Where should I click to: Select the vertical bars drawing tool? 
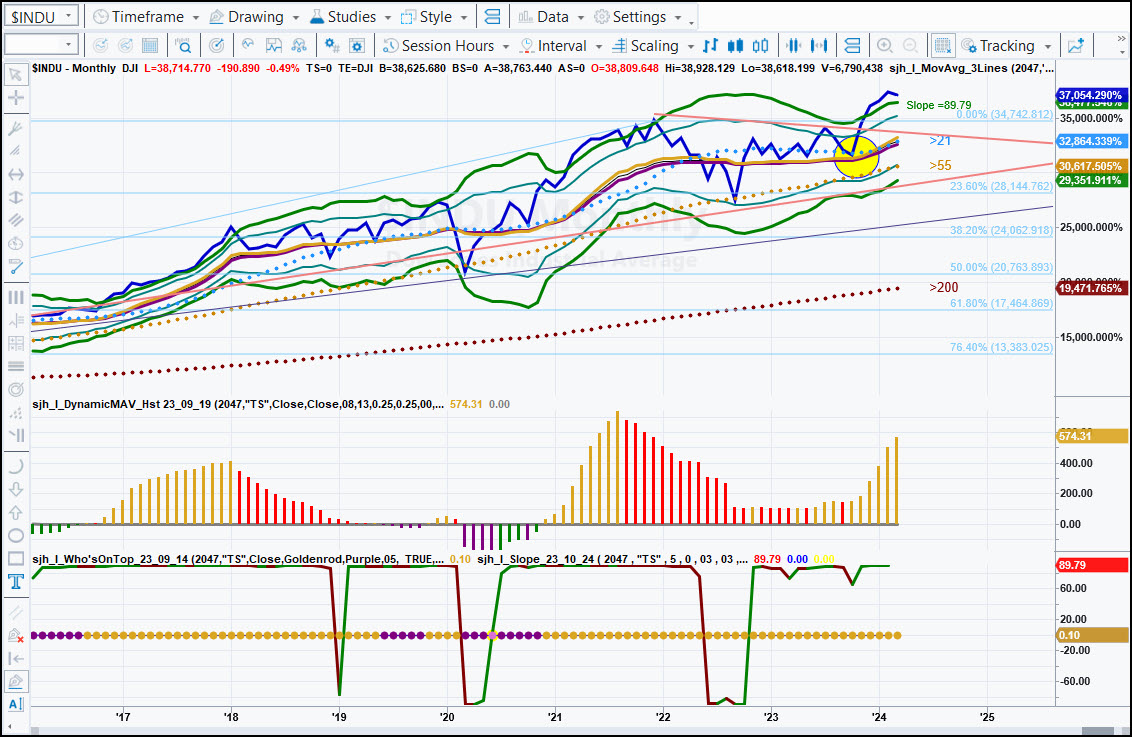click(x=15, y=297)
